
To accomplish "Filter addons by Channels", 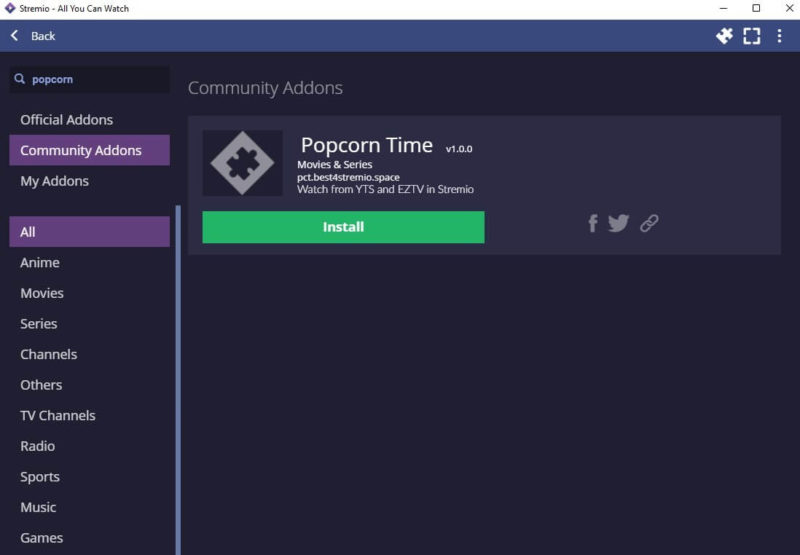I will pos(89,354).
